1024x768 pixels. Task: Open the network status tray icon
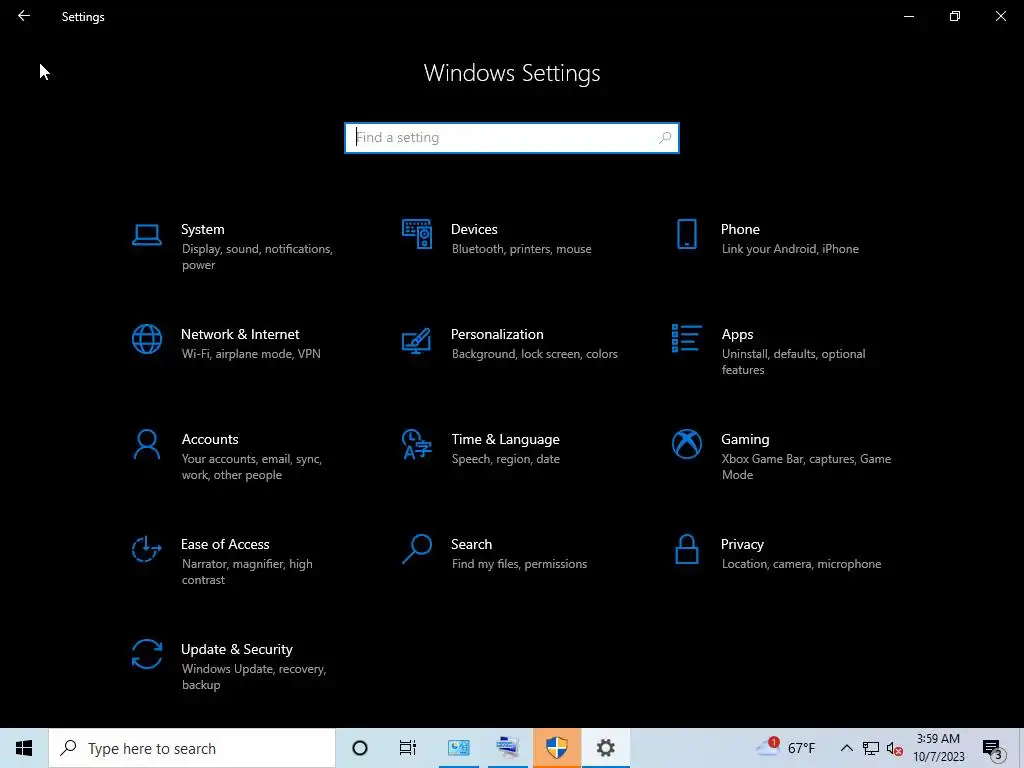(x=871, y=748)
